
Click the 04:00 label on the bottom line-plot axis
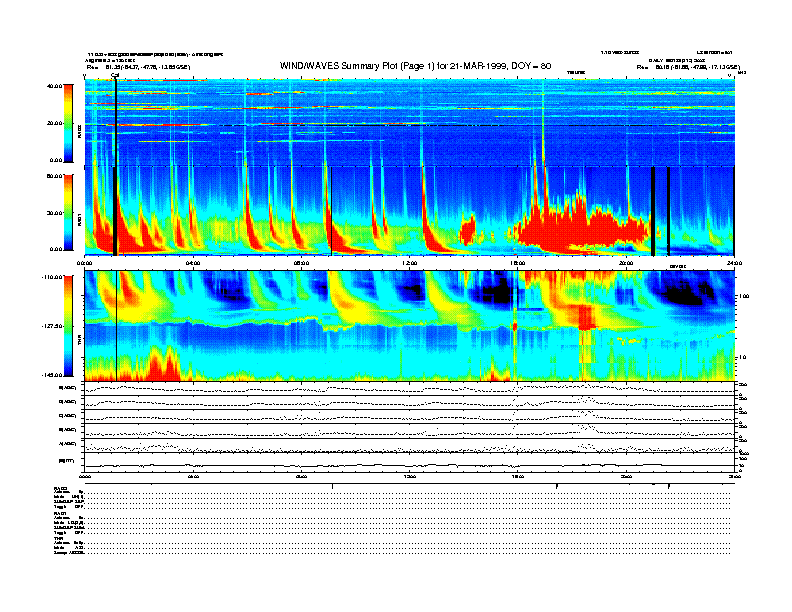coord(193,476)
